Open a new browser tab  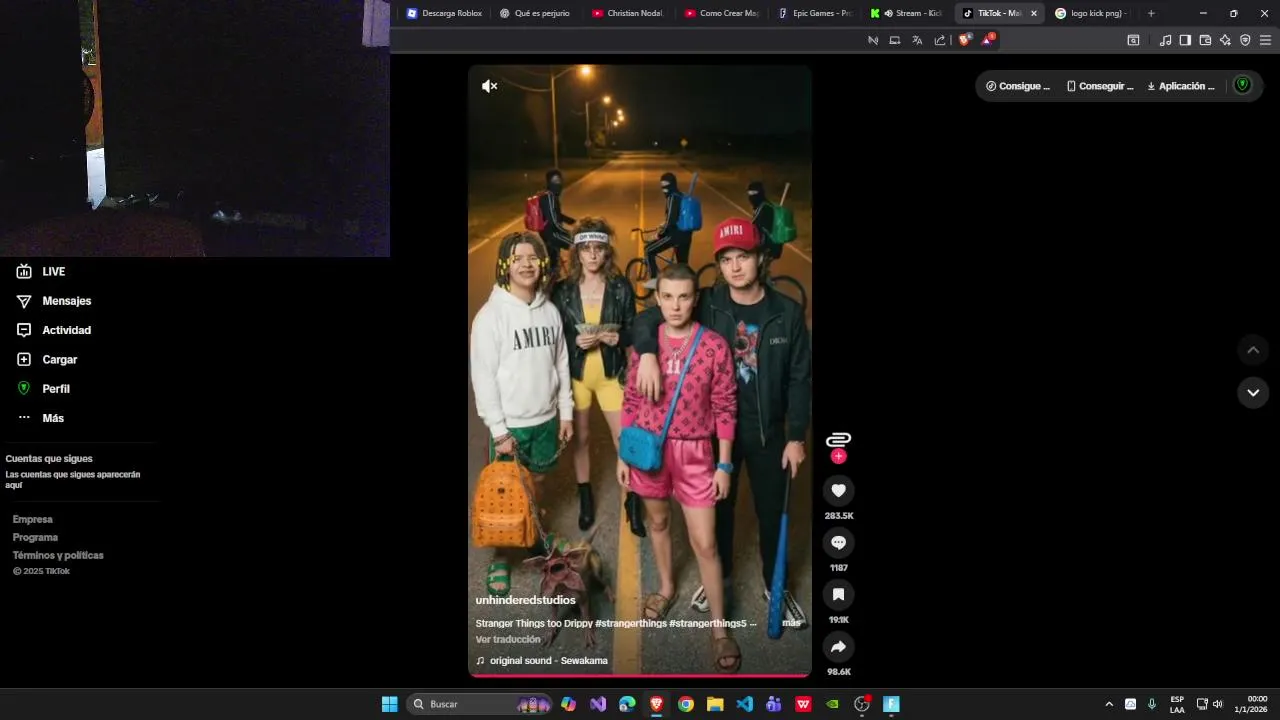1151,13
